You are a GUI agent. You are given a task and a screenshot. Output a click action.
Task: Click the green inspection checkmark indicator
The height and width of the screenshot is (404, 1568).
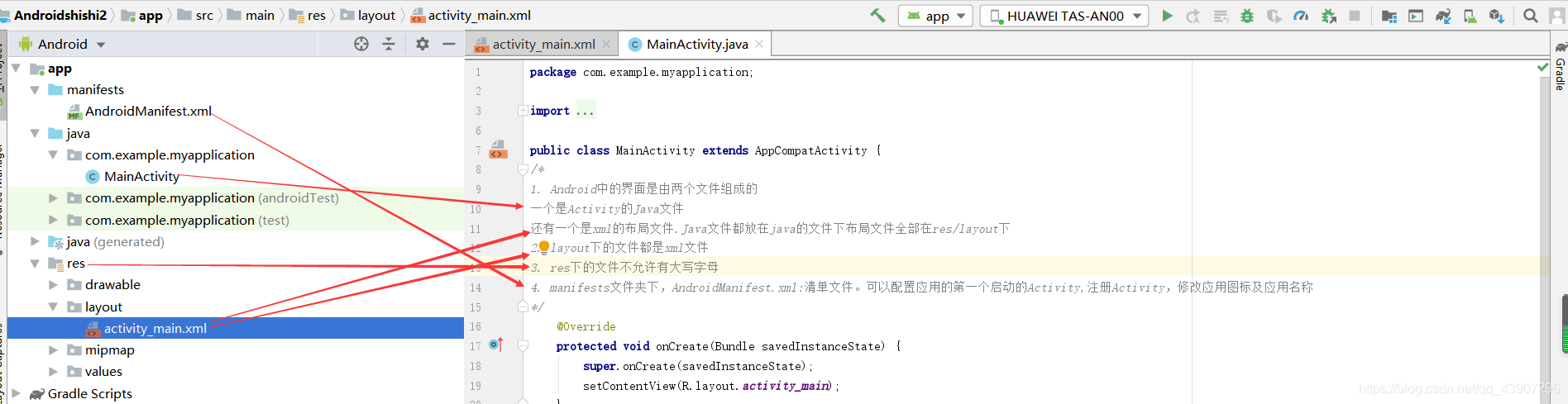[x=1542, y=67]
